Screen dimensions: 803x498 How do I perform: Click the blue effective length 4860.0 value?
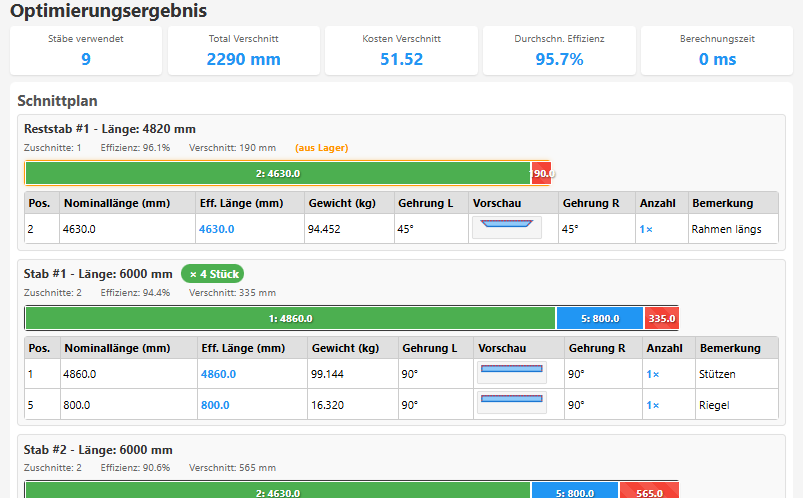point(218,374)
